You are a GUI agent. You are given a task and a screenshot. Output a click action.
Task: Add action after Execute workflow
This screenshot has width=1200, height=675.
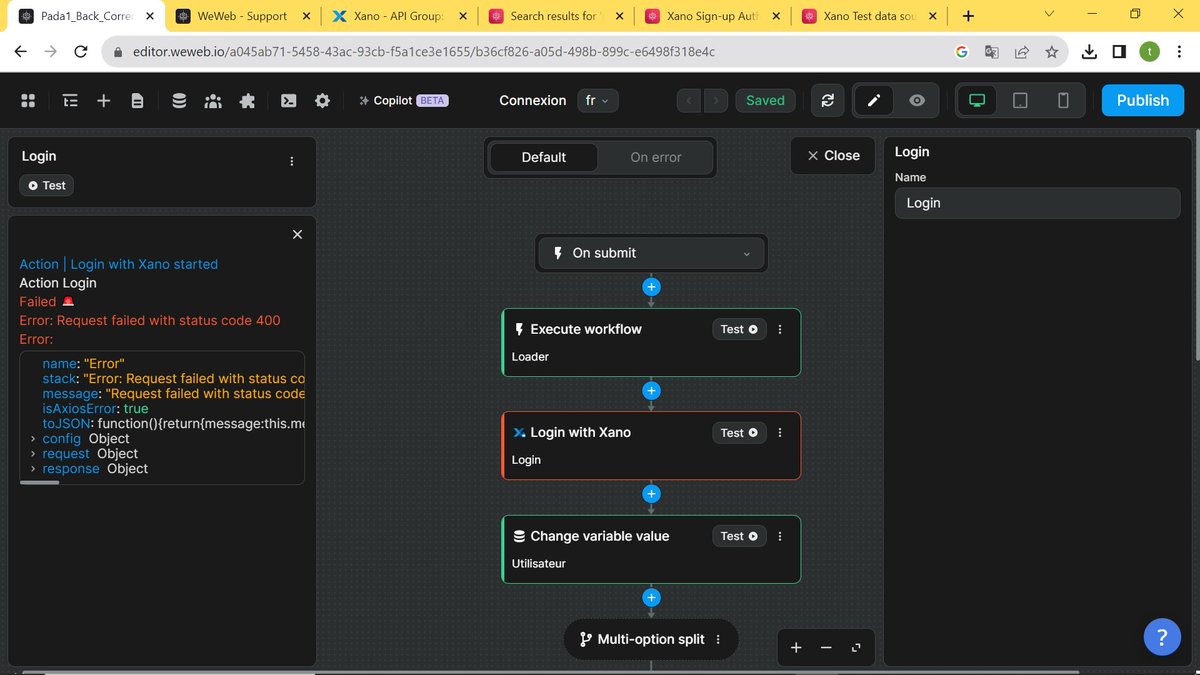(651, 390)
